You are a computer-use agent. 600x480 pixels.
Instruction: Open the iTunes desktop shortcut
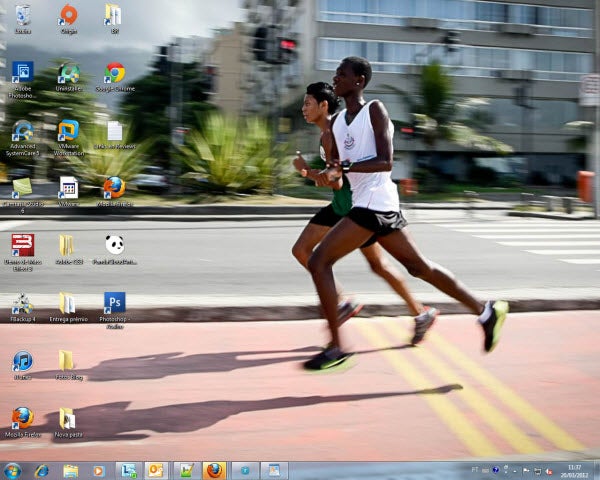(x=22, y=361)
